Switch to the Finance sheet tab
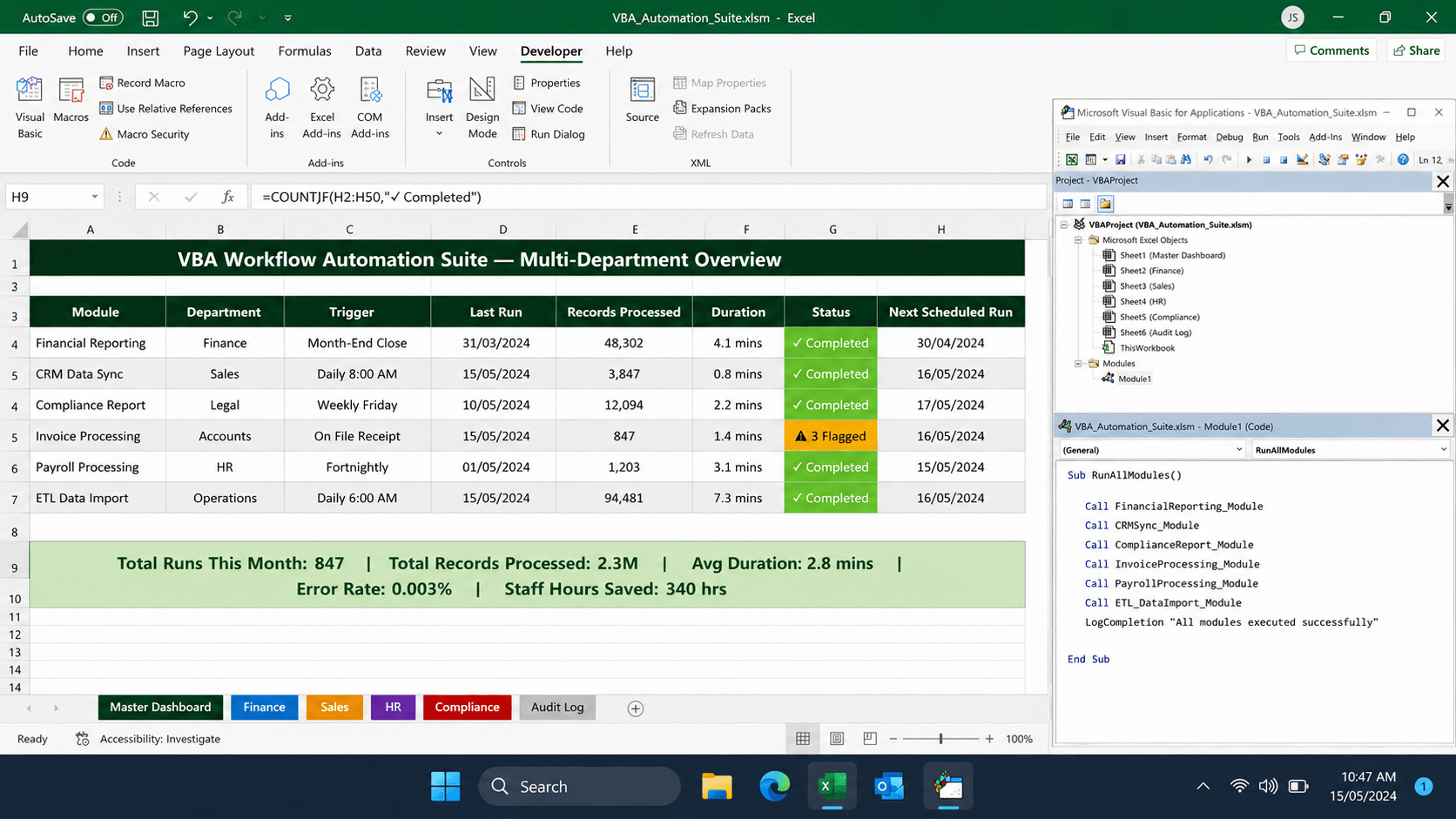The width and height of the screenshot is (1456, 819). tap(264, 707)
